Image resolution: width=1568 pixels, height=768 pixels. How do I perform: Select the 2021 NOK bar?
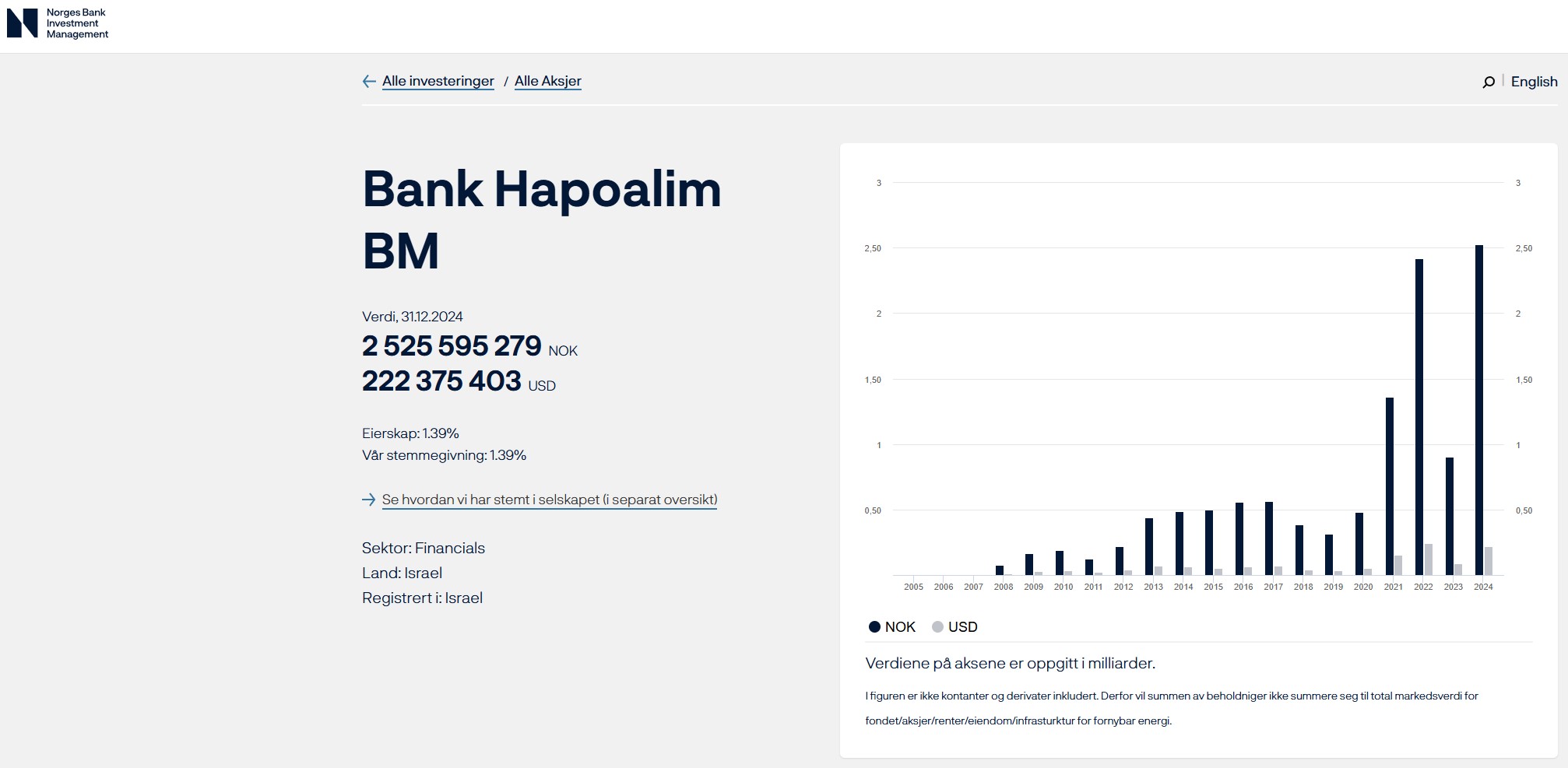[1389, 486]
